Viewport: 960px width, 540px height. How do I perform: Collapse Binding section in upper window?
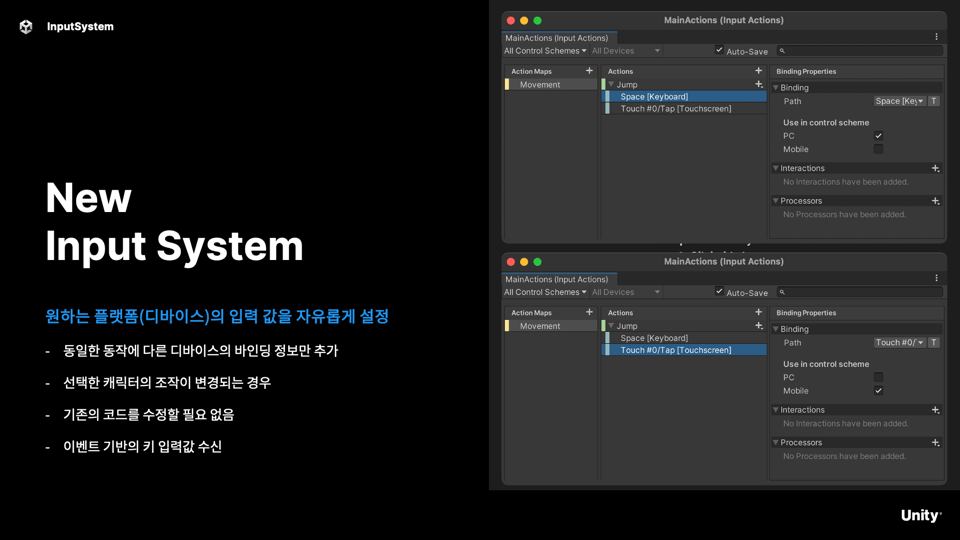click(x=776, y=88)
